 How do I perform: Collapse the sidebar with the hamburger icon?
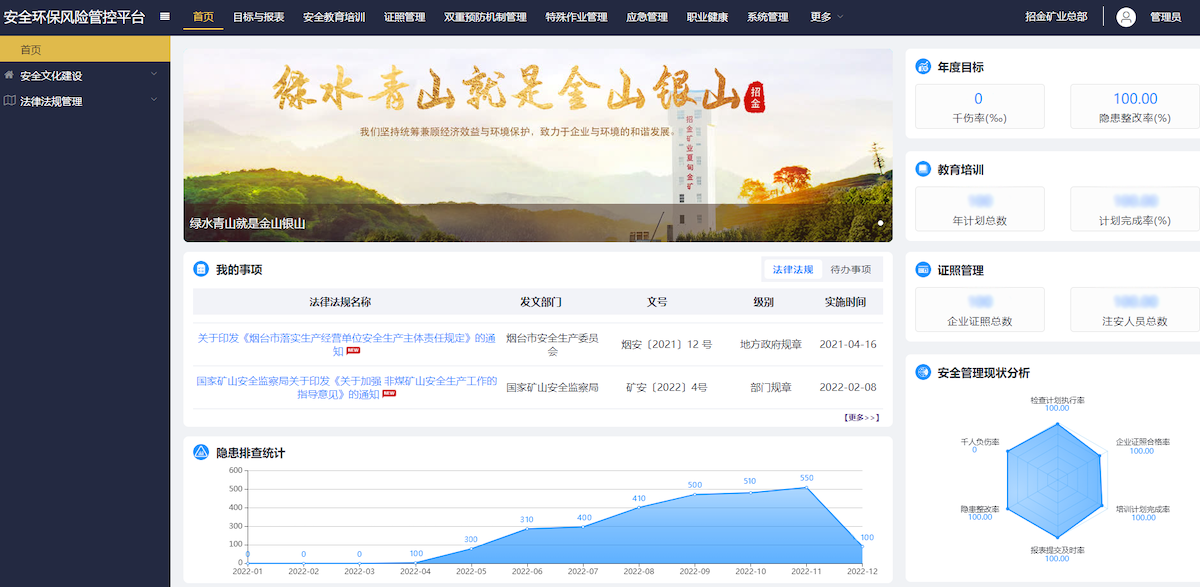pyautogui.click(x=164, y=16)
